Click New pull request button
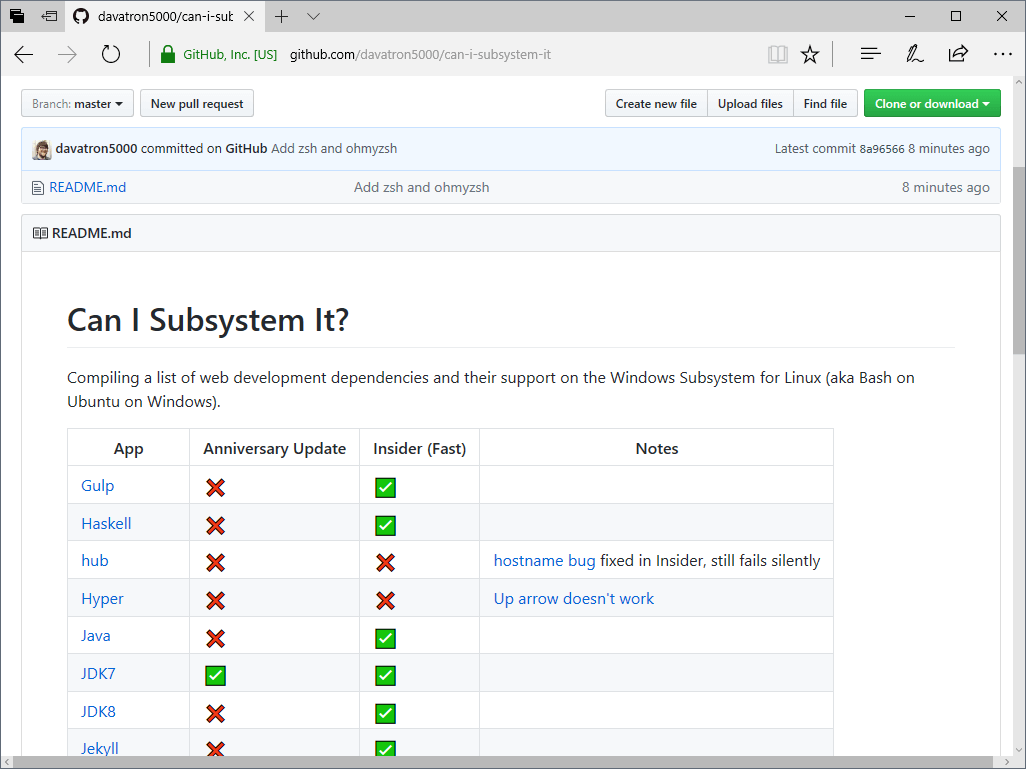Screen dimensions: 1026x769 pos(197,103)
